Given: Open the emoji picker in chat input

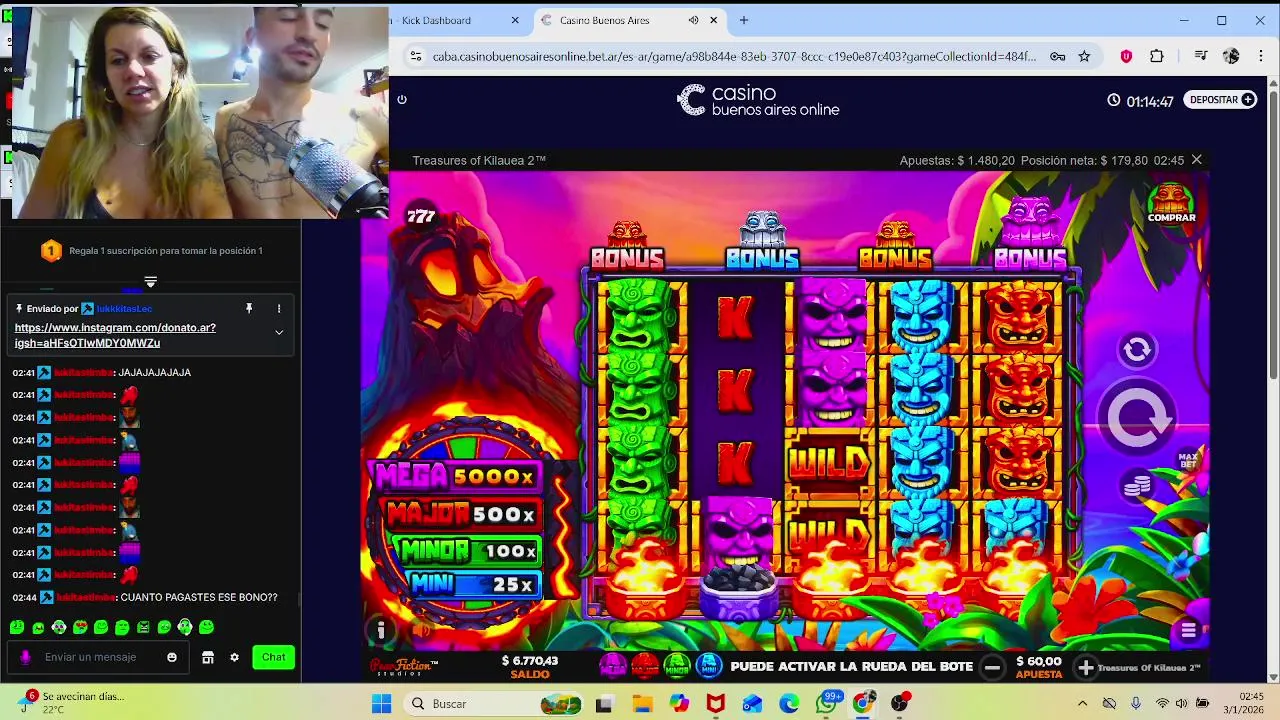Looking at the screenshot, I should pyautogui.click(x=172, y=657).
